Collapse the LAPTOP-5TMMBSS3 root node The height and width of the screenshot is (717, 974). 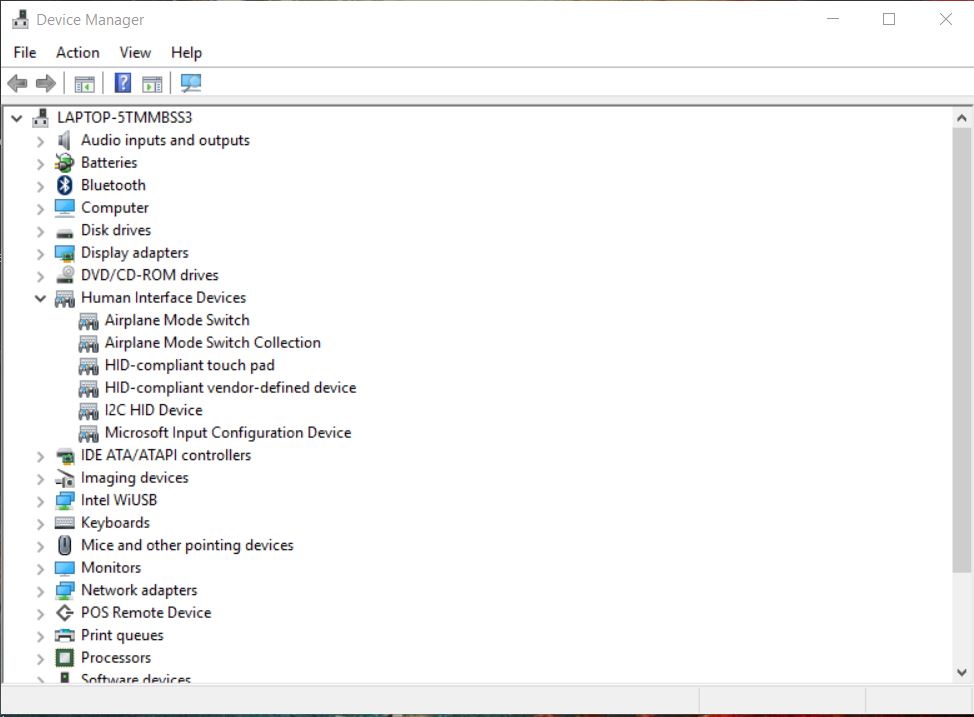[x=17, y=118]
